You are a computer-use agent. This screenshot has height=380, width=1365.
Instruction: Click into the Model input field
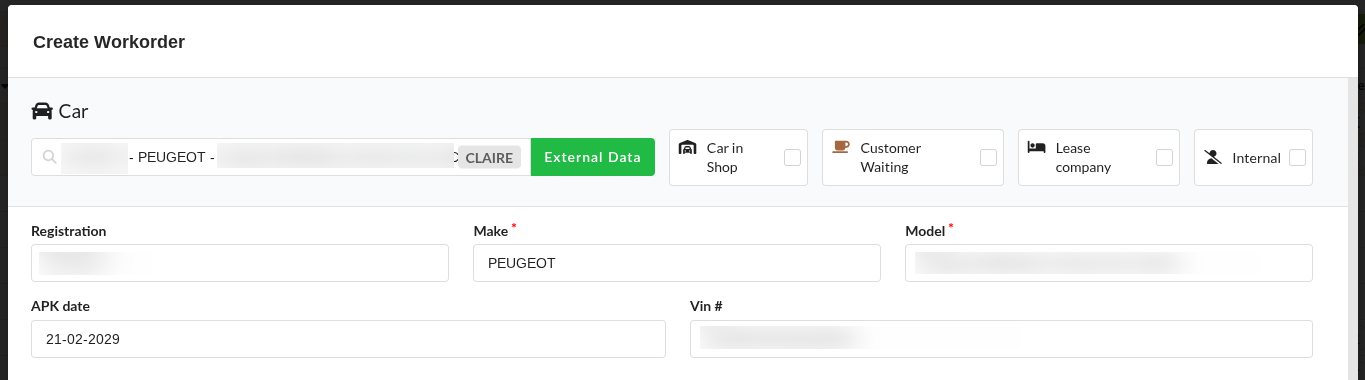[1109, 263]
